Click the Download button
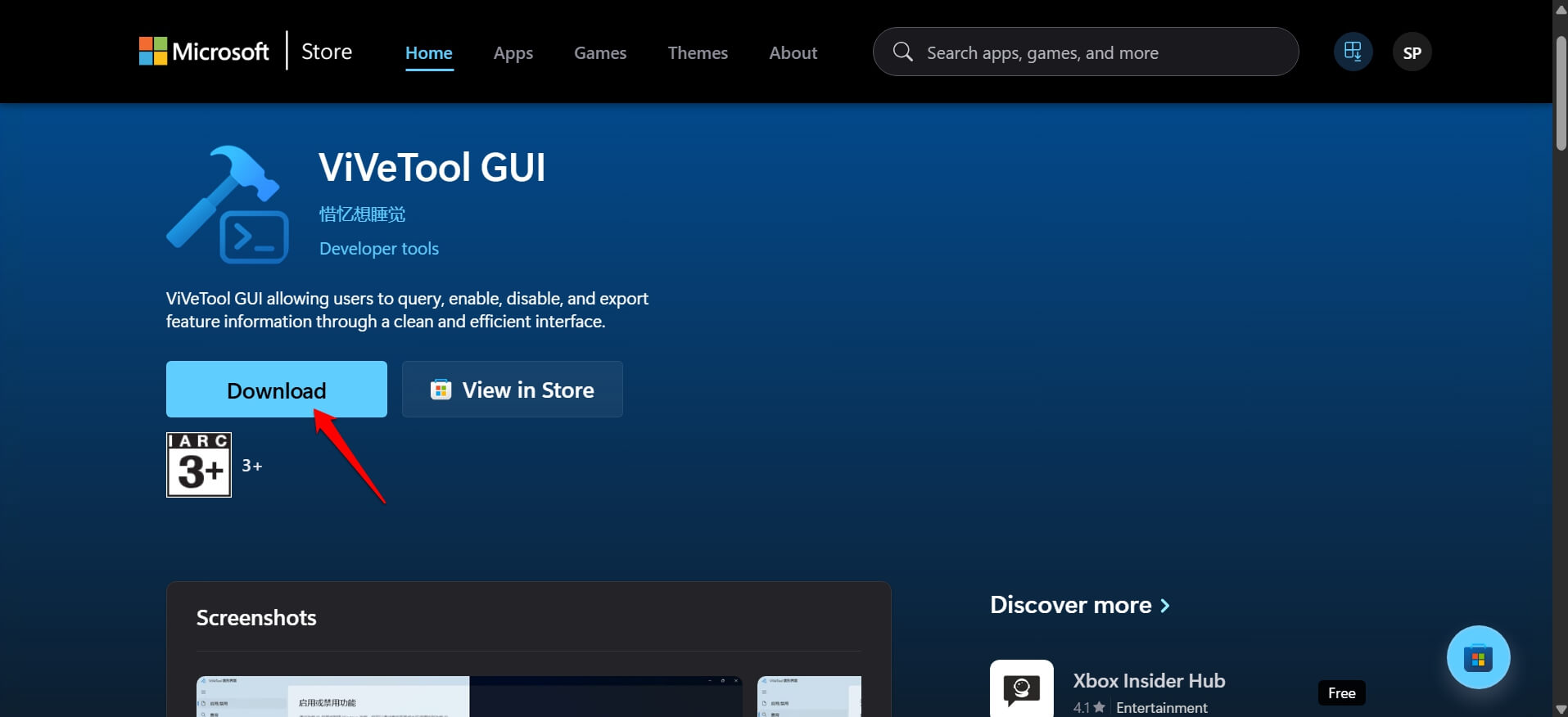This screenshot has width=1568, height=717. click(x=277, y=390)
